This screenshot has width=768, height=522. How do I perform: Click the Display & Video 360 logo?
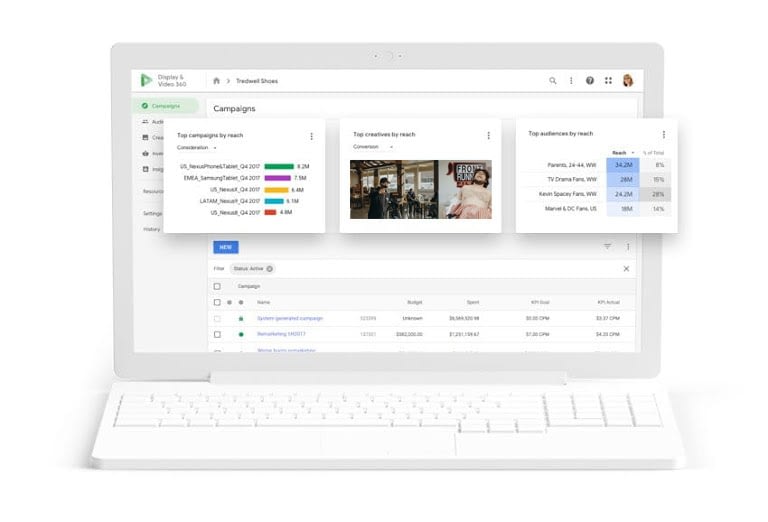146,80
